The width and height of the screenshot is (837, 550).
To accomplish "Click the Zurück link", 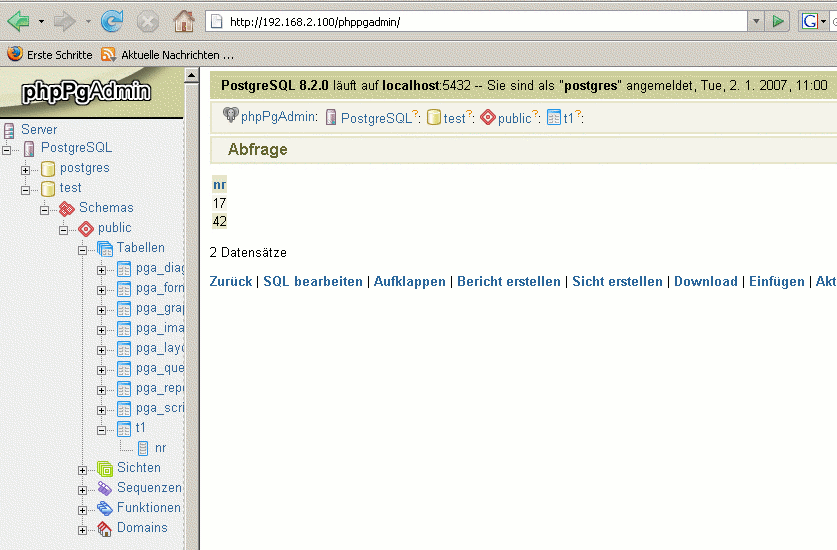I will (231, 282).
